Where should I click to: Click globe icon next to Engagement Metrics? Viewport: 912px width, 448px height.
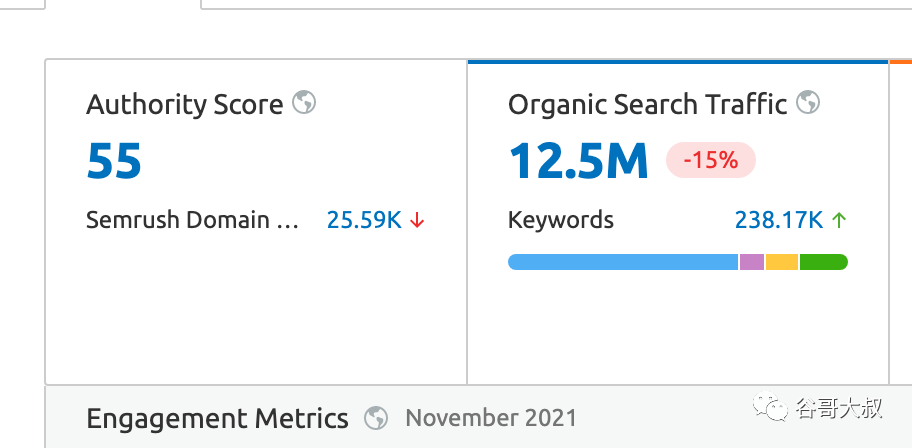(x=376, y=418)
